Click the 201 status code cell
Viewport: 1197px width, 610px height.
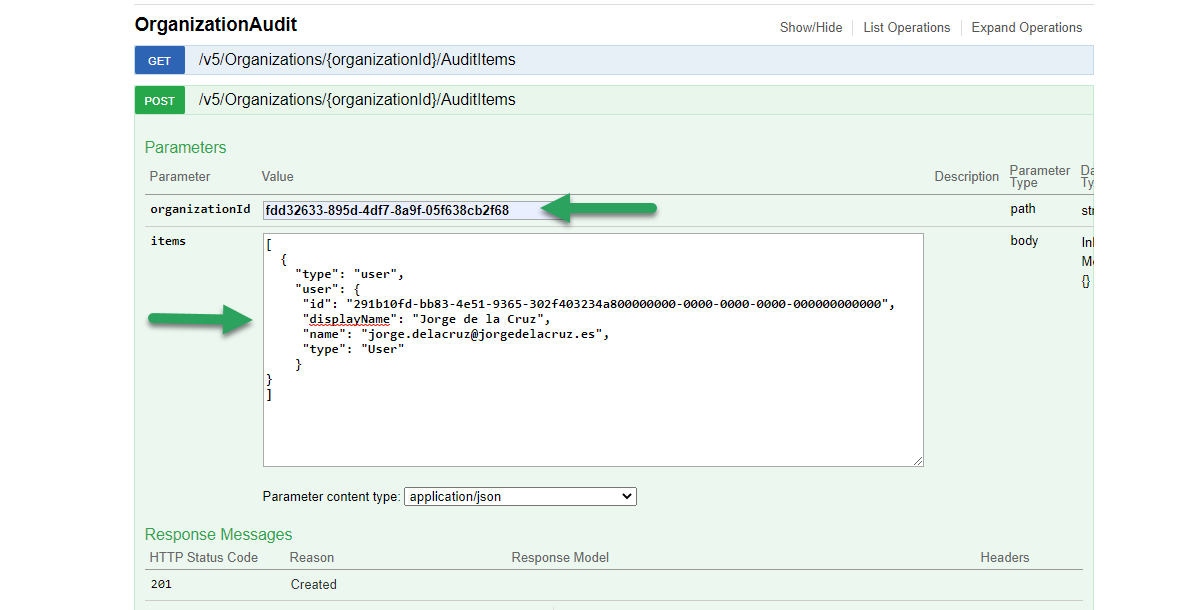coord(161,584)
